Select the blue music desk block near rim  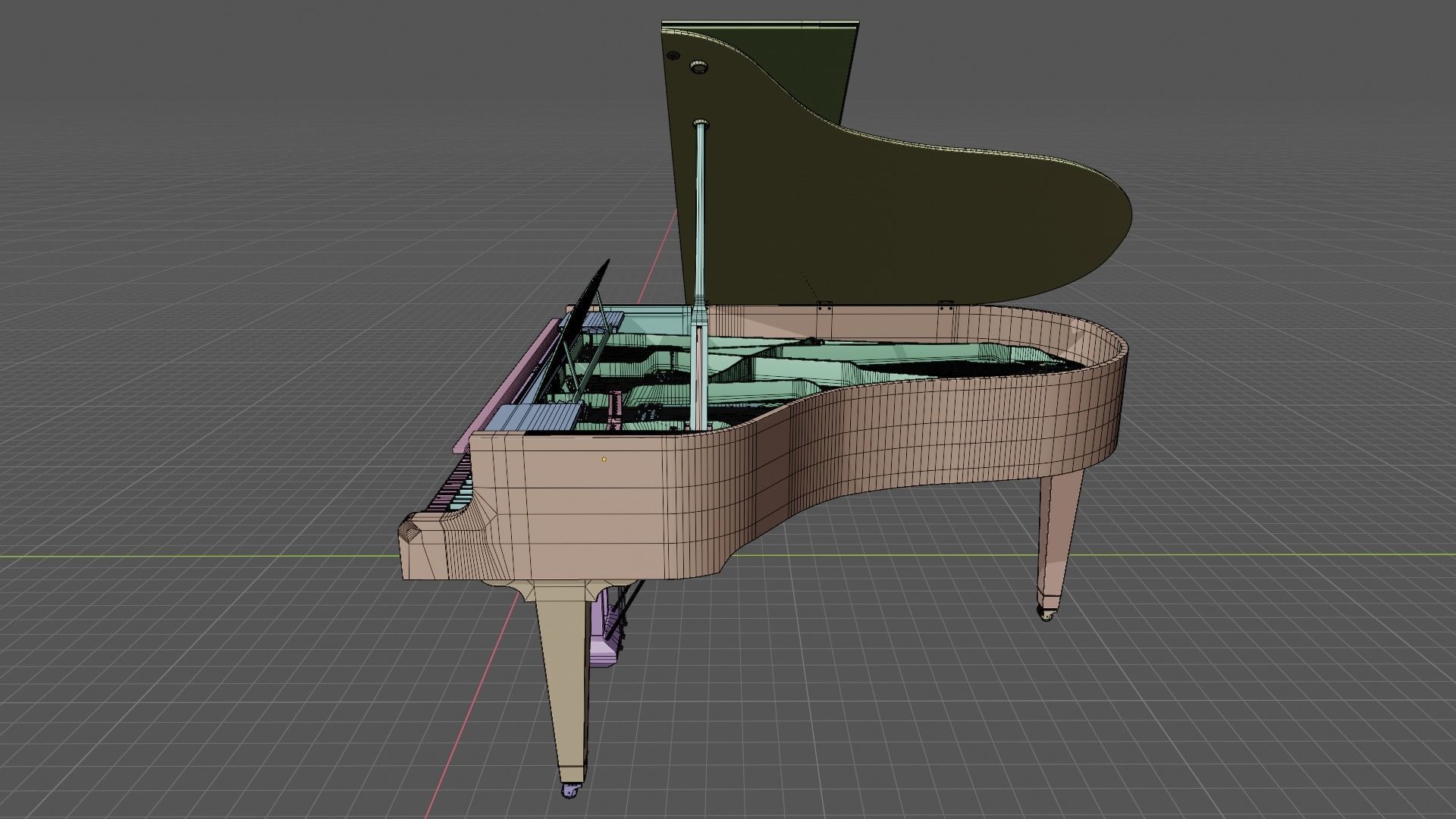(538, 417)
